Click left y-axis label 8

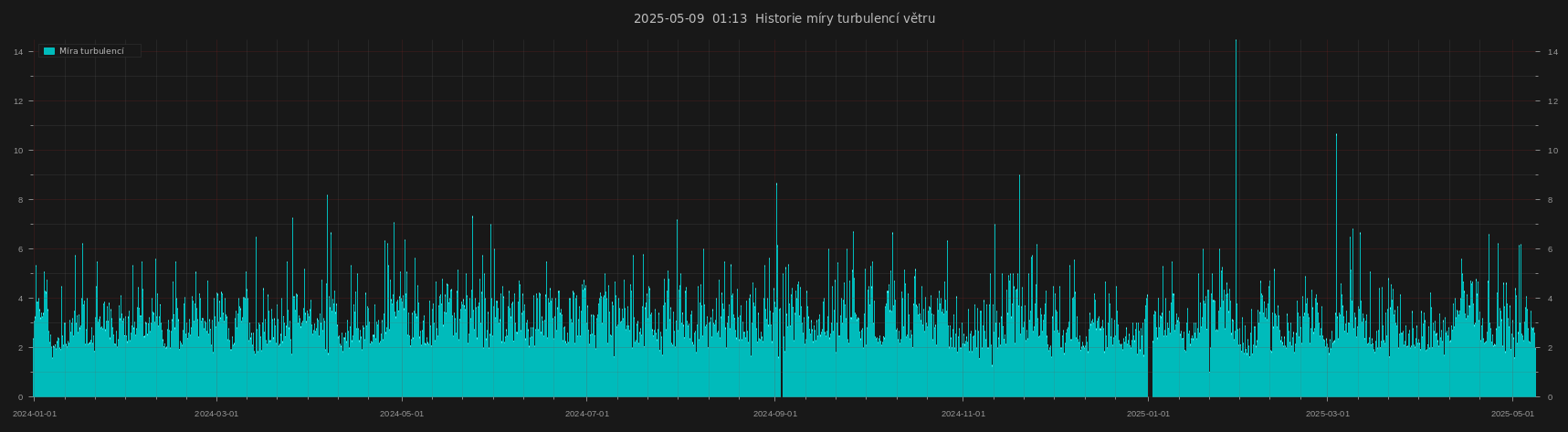pyautogui.click(x=20, y=200)
